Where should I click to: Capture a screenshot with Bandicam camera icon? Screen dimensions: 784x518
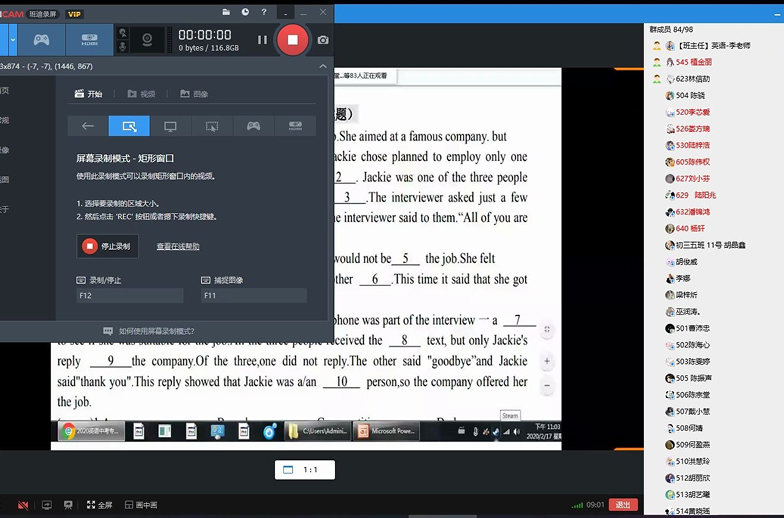click(323, 40)
